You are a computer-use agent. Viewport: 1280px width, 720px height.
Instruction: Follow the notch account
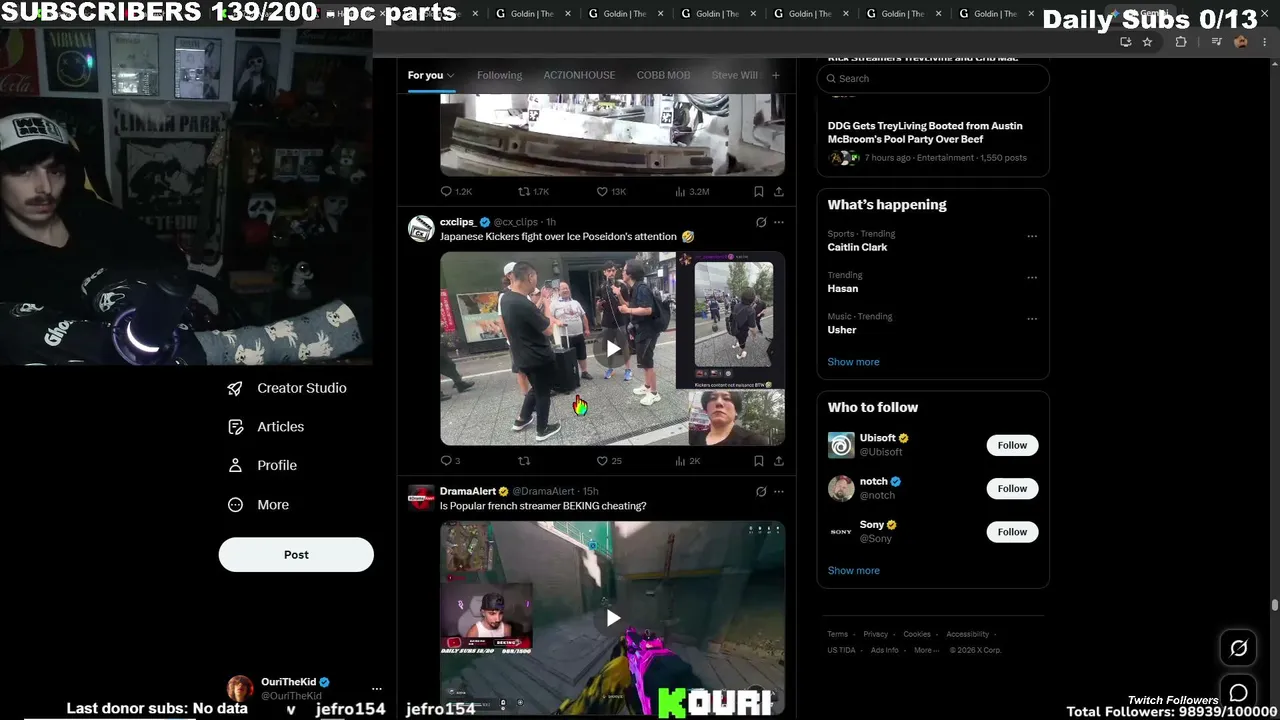coord(1012,488)
